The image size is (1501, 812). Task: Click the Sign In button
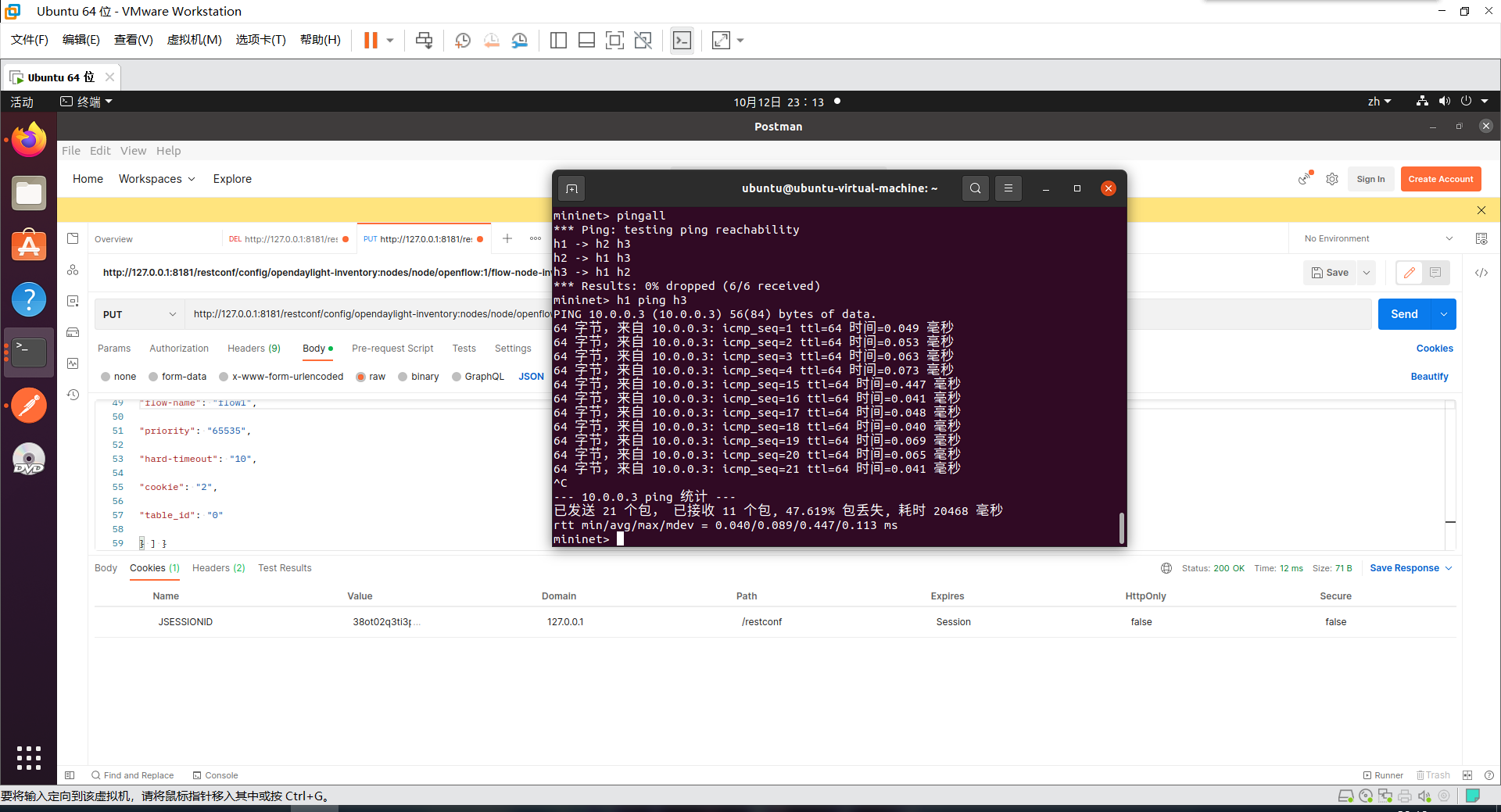(x=1370, y=179)
